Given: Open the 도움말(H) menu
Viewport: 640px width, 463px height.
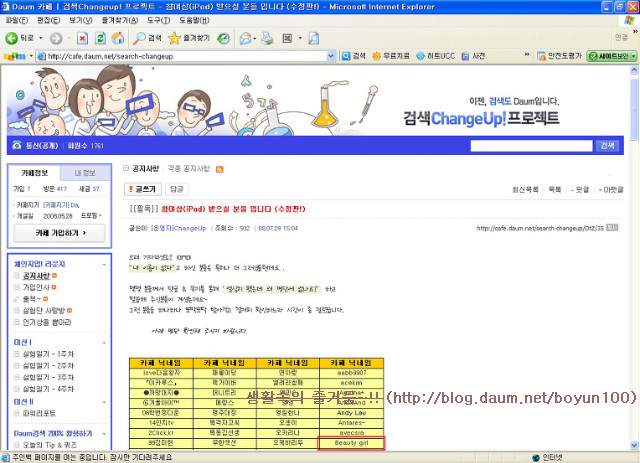Looking at the screenshot, I should [194, 20].
